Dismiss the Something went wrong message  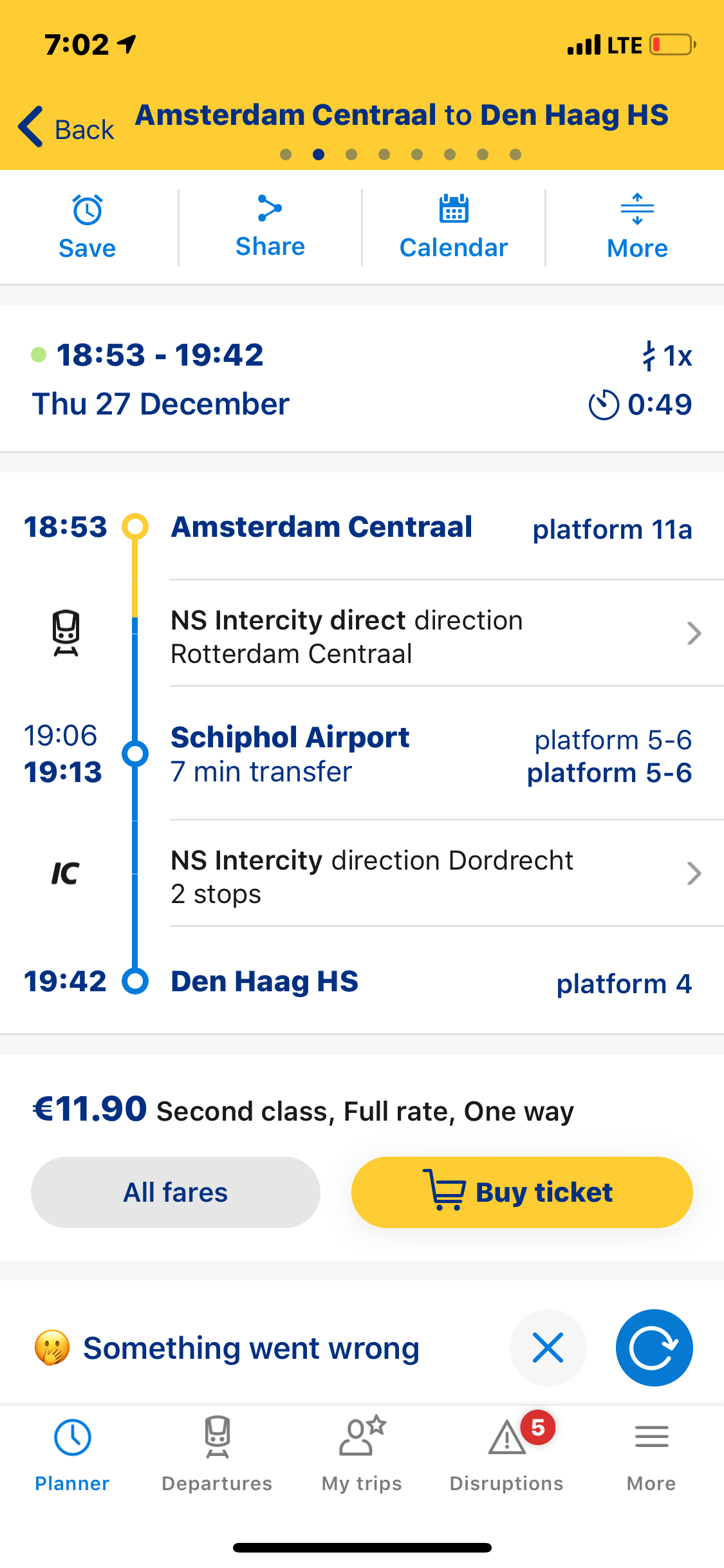548,1348
